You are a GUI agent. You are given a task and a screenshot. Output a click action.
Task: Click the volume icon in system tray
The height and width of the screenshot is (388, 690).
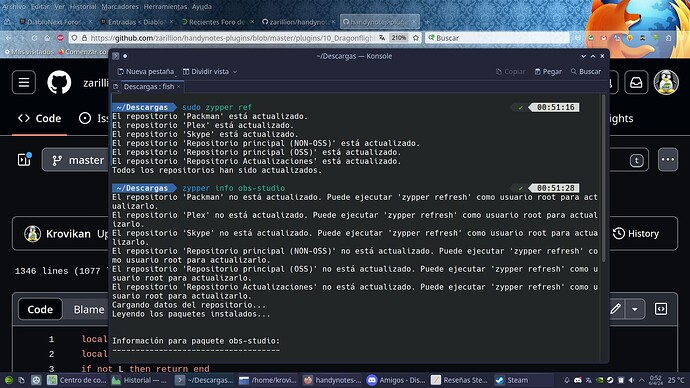(631, 380)
